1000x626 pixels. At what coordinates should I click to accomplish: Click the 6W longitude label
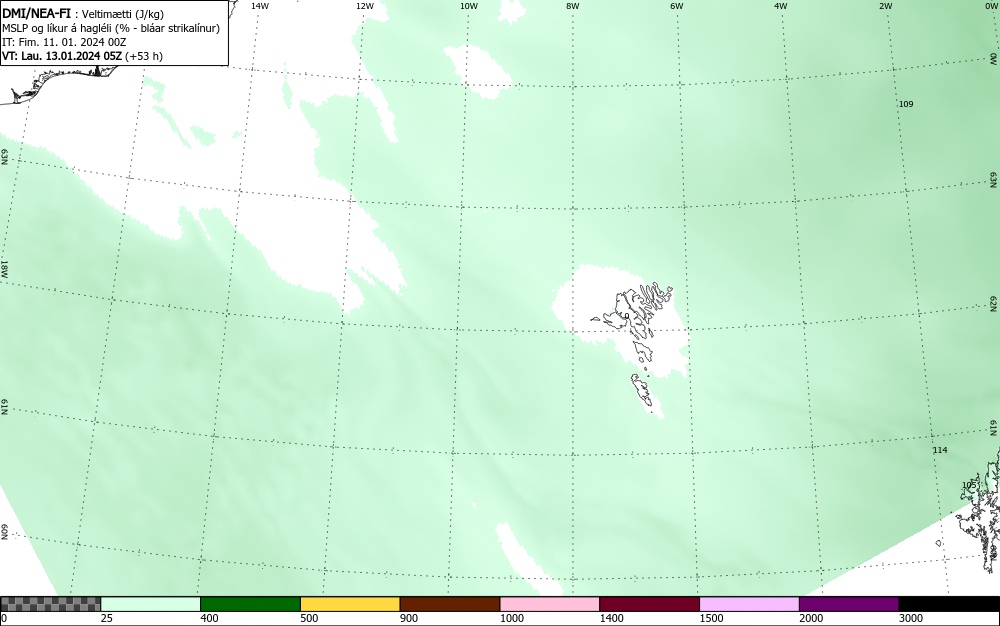[x=677, y=6]
